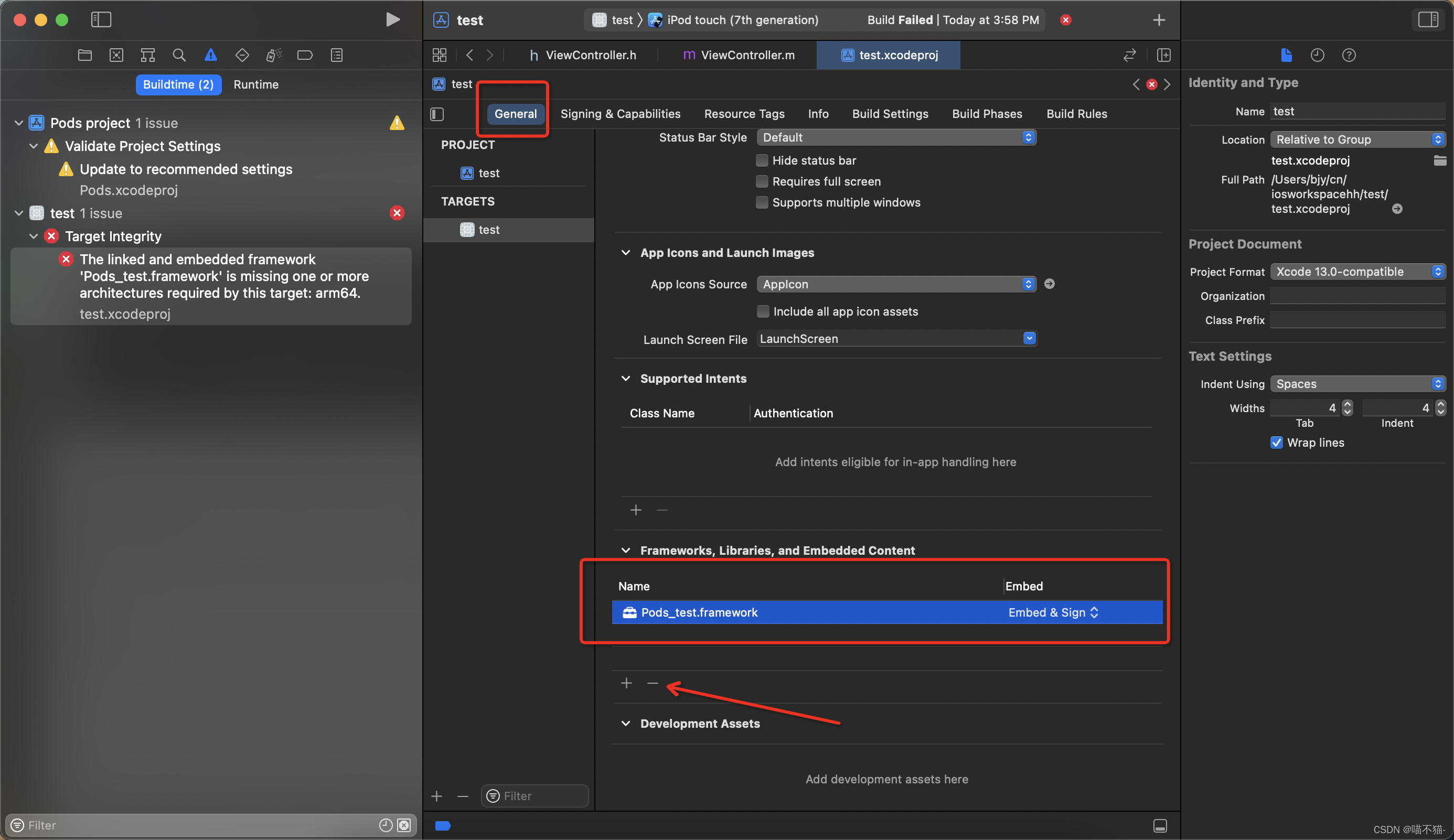Check Requires full screen option

pyautogui.click(x=762, y=182)
